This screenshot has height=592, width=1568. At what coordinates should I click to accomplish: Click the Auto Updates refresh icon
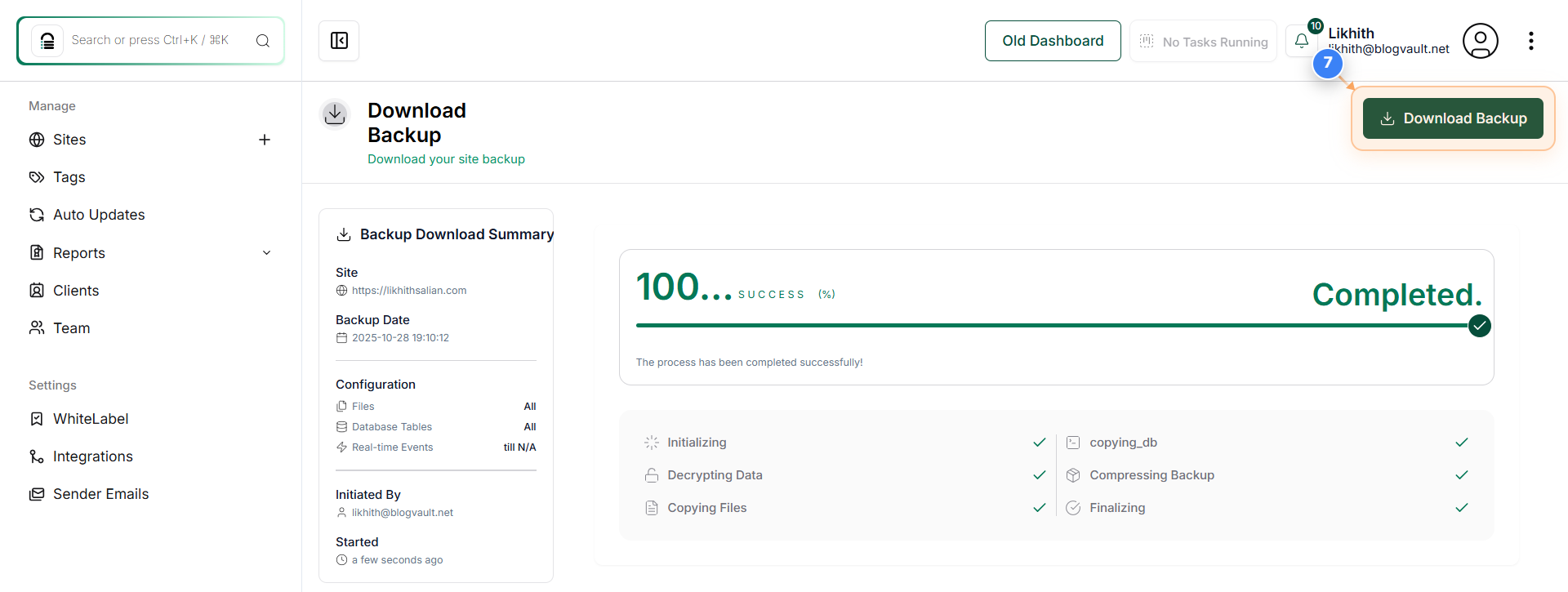coord(37,215)
